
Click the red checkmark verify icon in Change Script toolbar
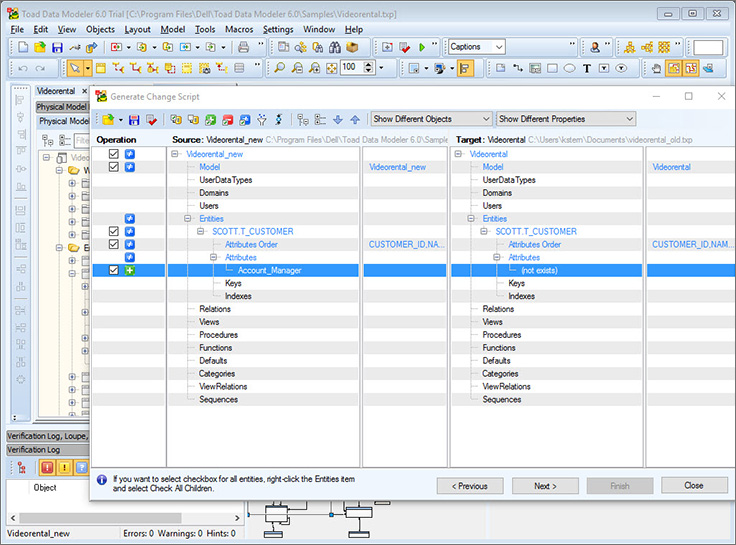pos(152,120)
